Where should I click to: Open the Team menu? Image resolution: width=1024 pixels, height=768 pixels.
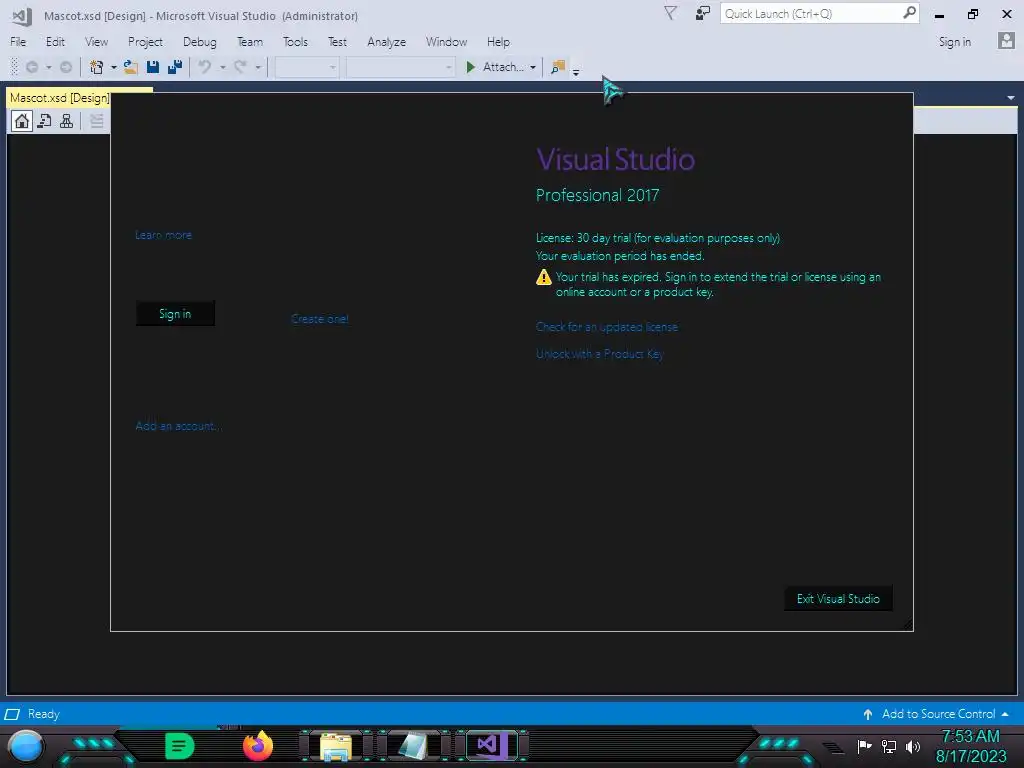(x=250, y=42)
